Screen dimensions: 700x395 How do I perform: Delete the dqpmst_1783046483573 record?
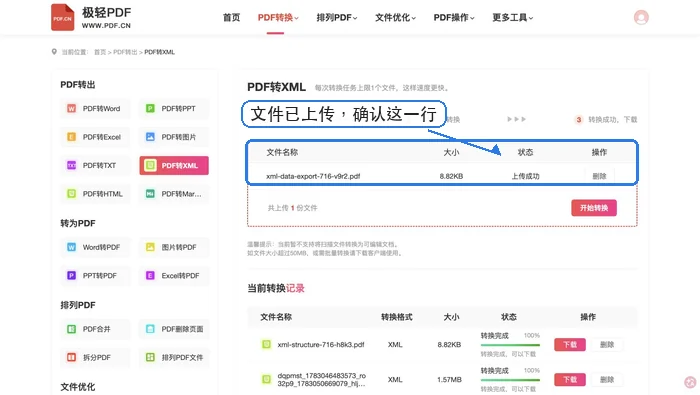[607, 379]
